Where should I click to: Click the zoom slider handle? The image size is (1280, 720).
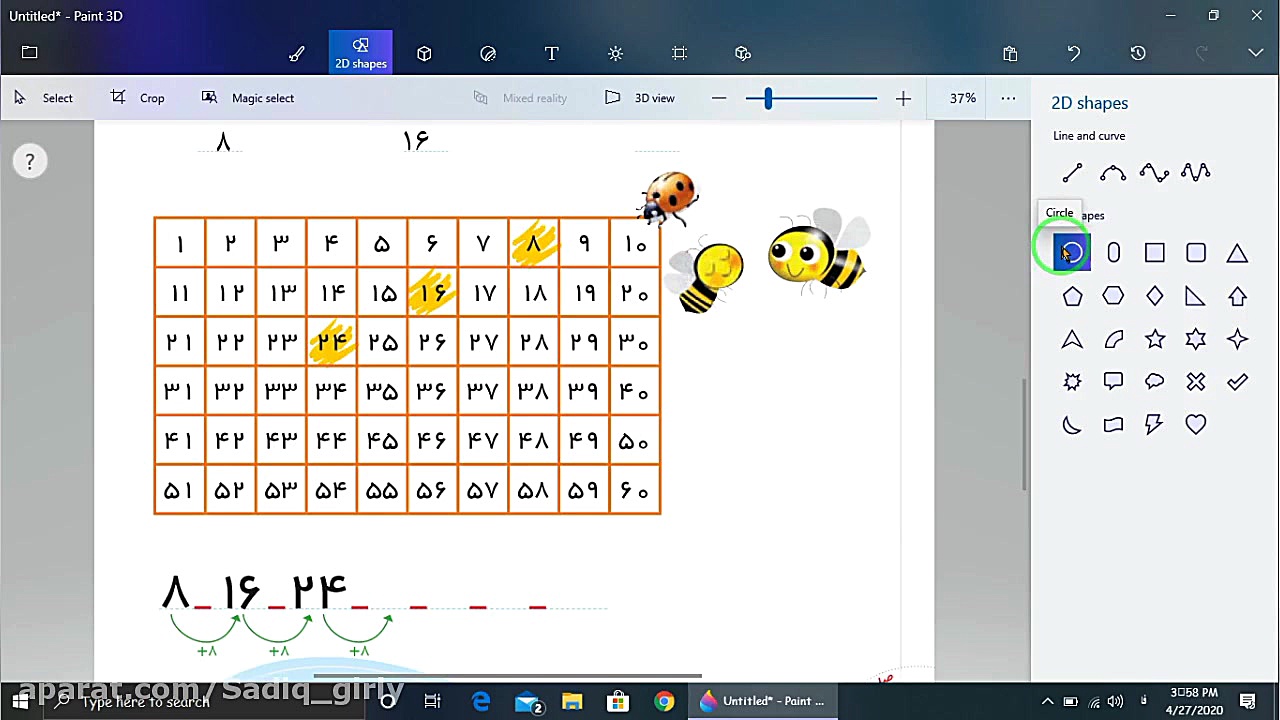768,98
